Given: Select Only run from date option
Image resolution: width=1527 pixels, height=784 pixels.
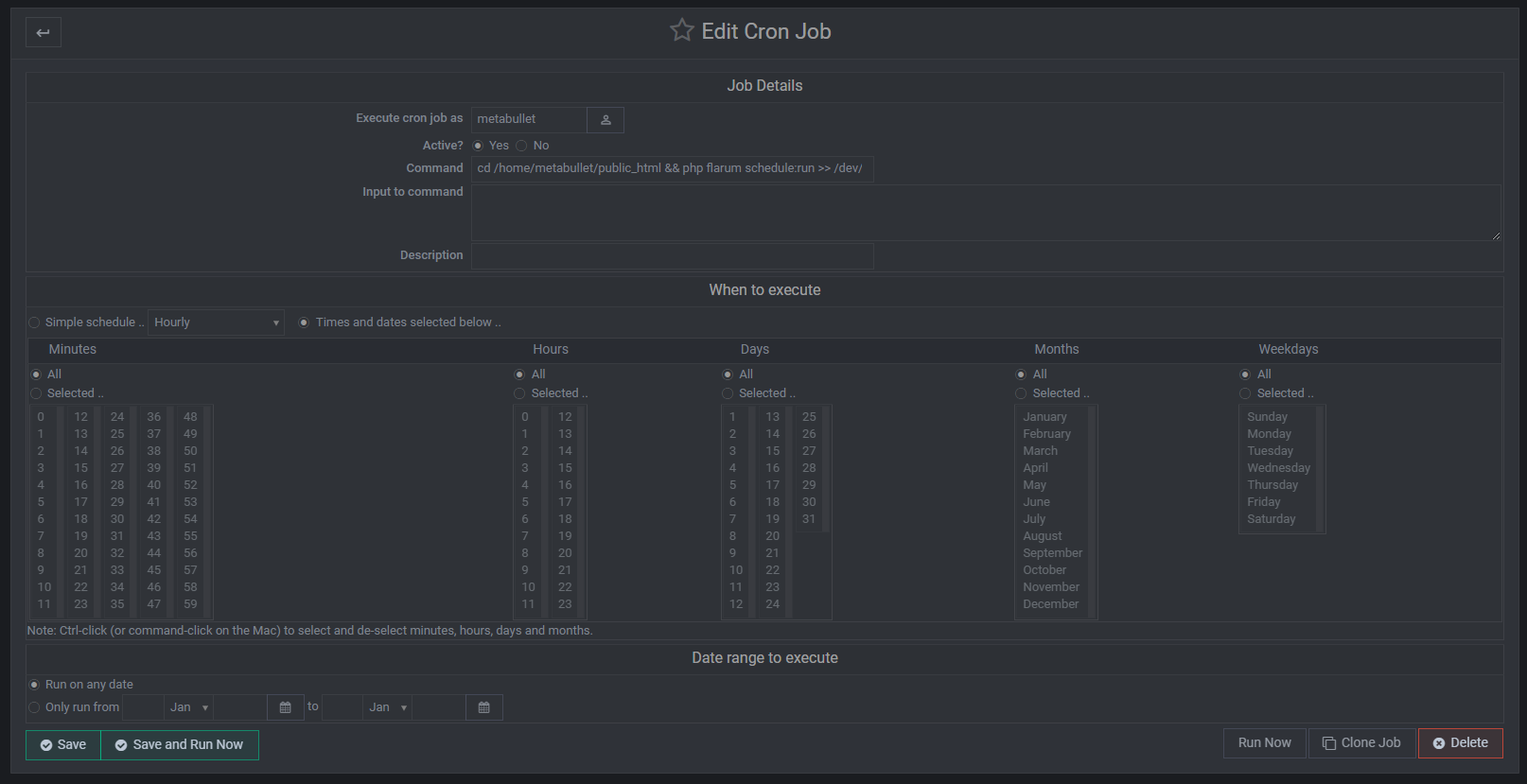Looking at the screenshot, I should [x=35, y=707].
